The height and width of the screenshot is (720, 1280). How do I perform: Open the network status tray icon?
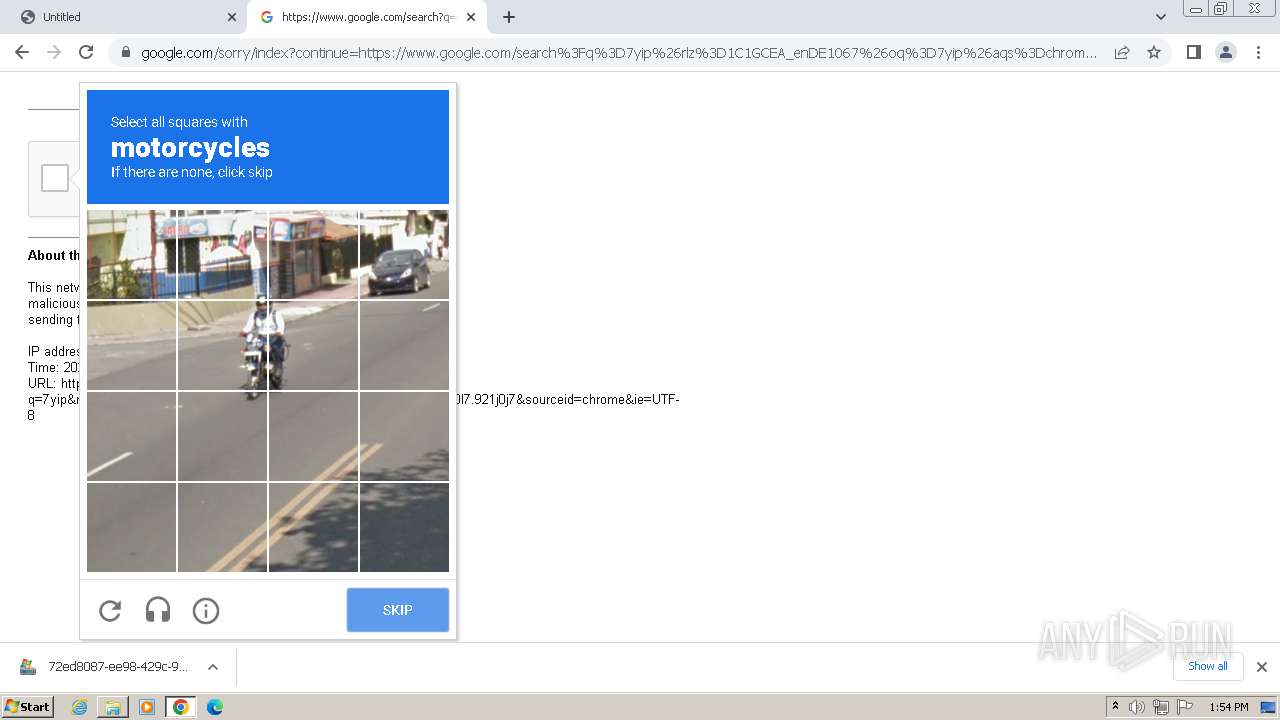(x=1160, y=707)
